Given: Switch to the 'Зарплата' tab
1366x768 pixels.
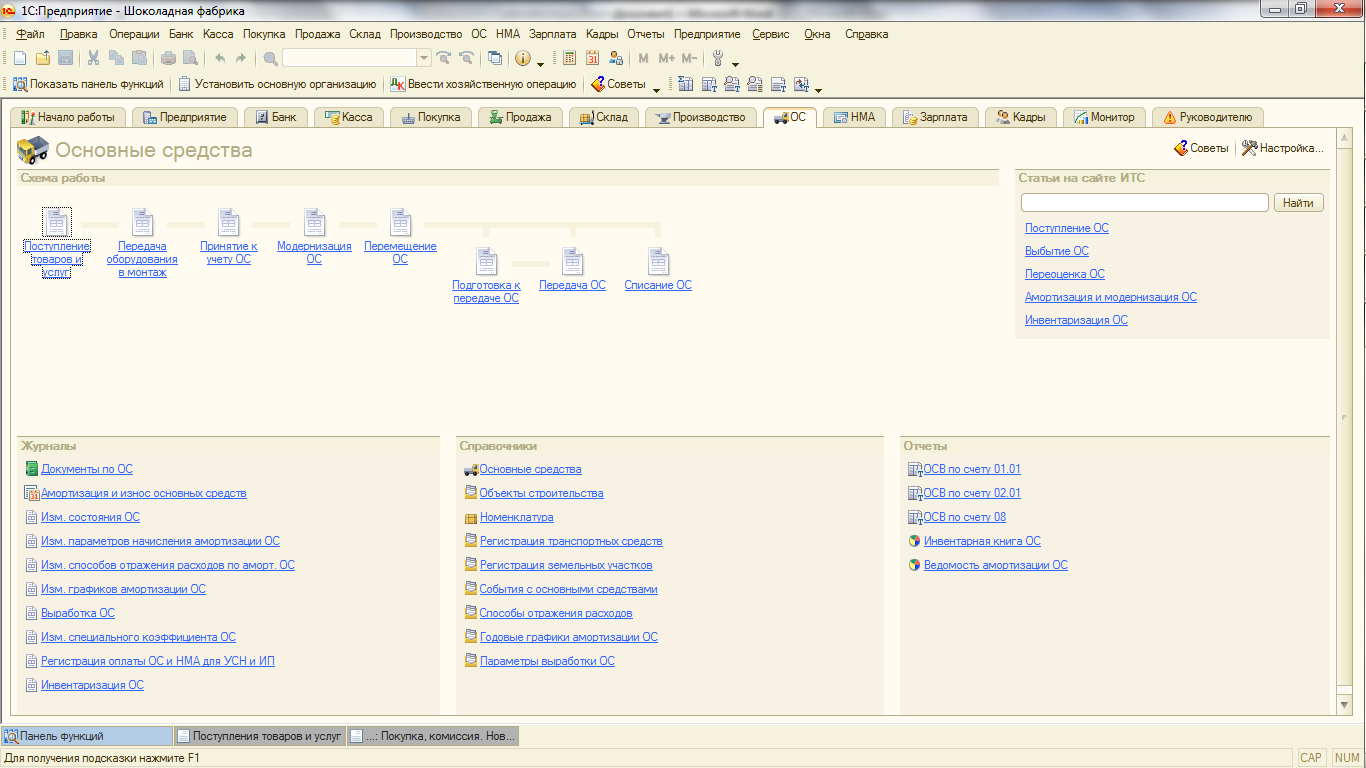Looking at the screenshot, I should [x=935, y=117].
